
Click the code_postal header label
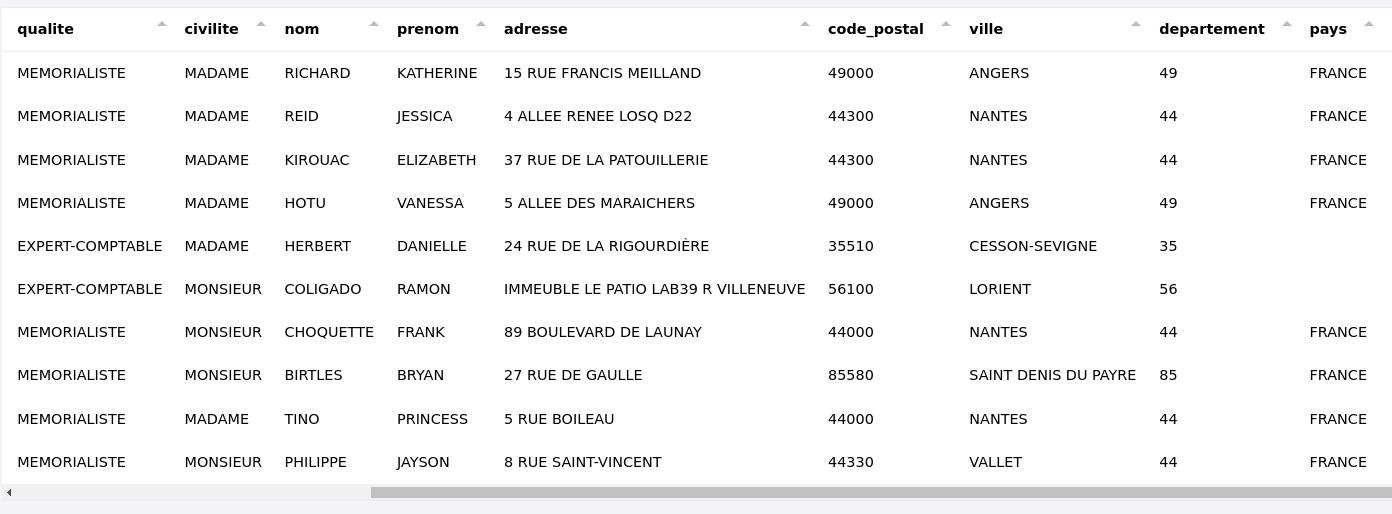tap(875, 29)
